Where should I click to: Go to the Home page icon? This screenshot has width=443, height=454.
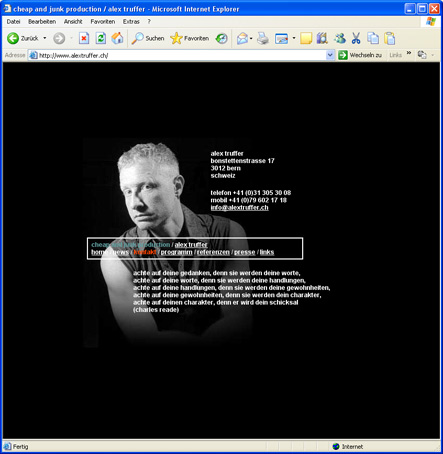point(117,38)
